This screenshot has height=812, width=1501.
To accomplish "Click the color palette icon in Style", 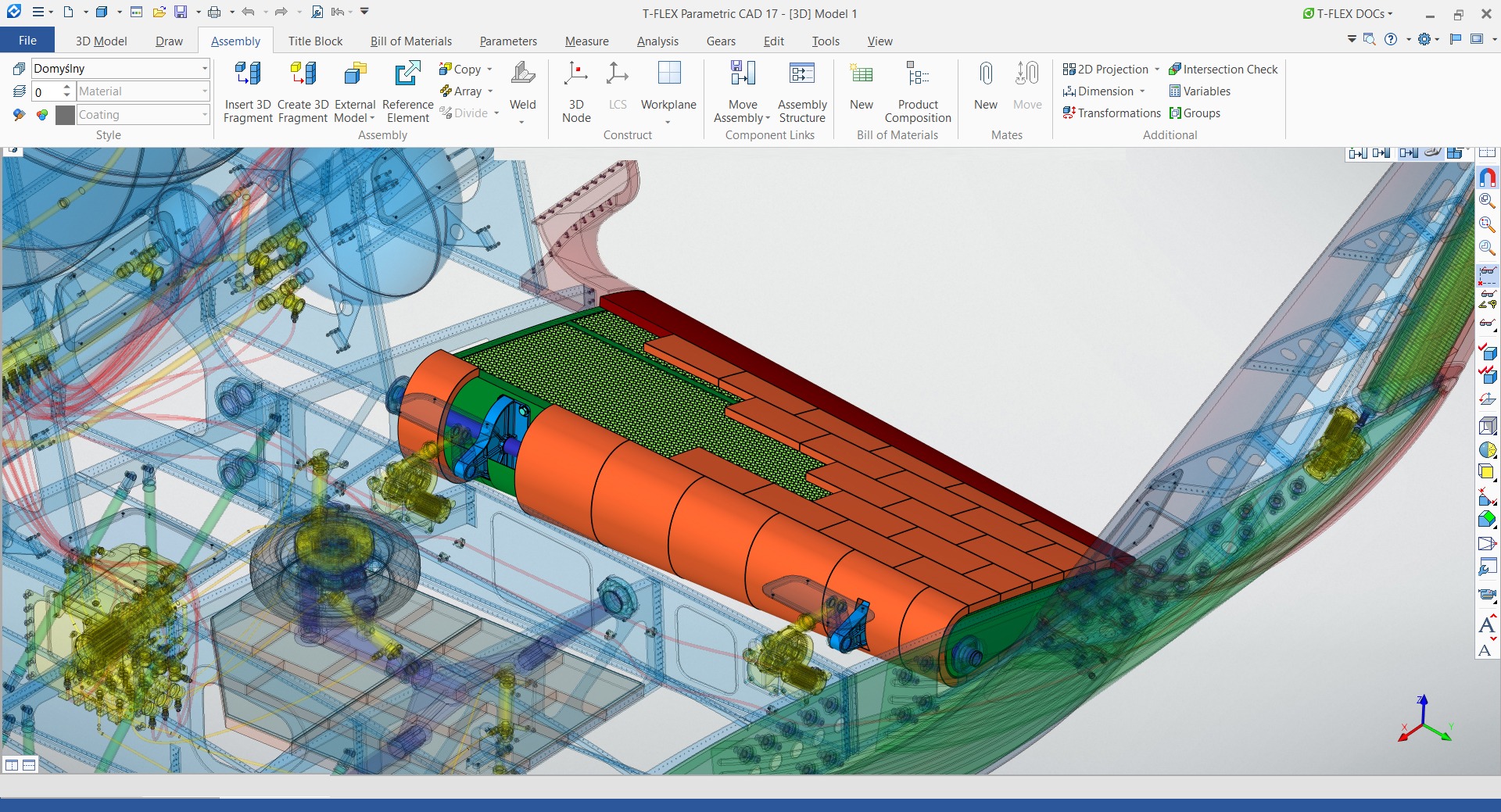I will click(42, 115).
